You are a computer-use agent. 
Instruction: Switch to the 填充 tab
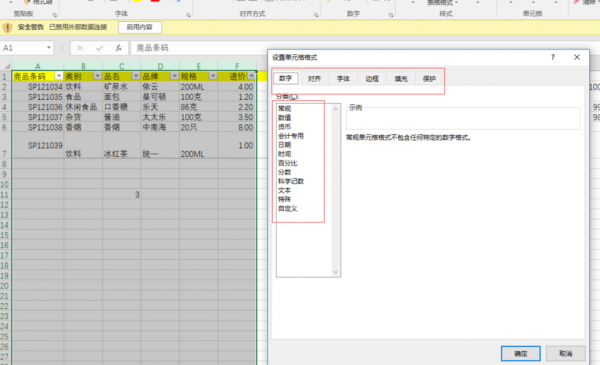click(x=401, y=79)
